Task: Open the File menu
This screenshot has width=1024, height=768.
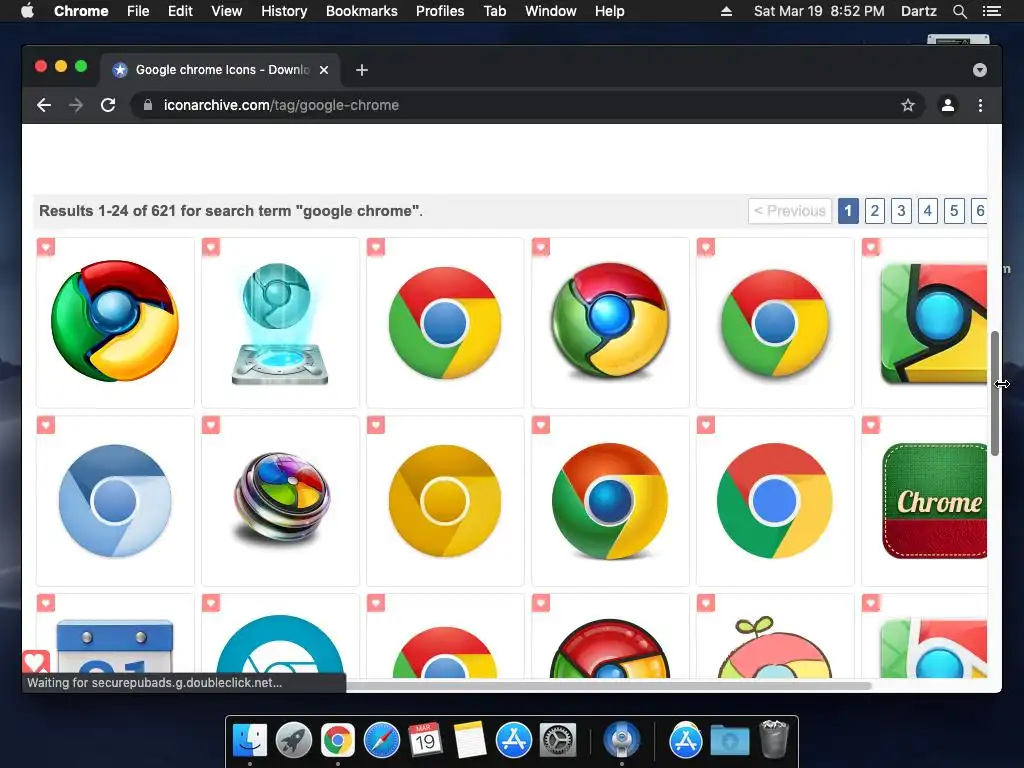Action: 138,11
